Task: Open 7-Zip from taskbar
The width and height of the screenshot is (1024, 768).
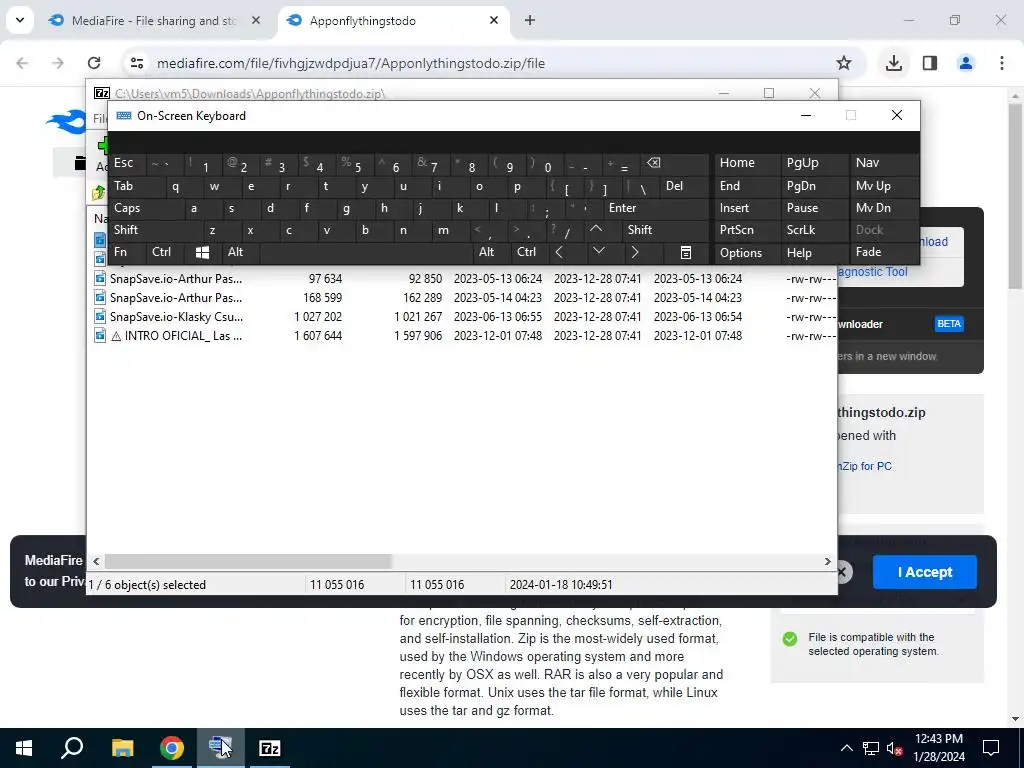Action: point(270,748)
